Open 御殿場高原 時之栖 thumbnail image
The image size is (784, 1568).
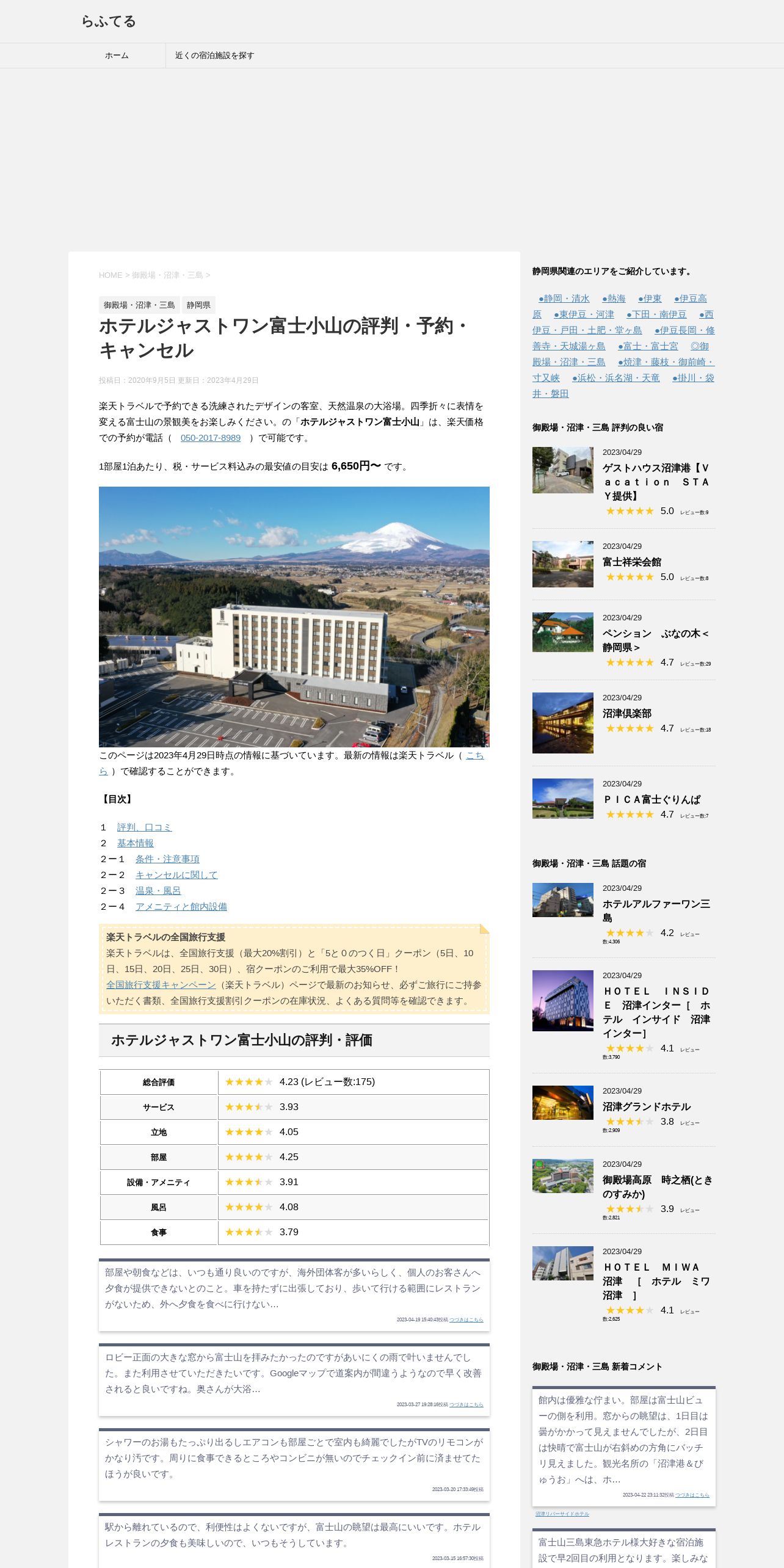click(563, 1176)
